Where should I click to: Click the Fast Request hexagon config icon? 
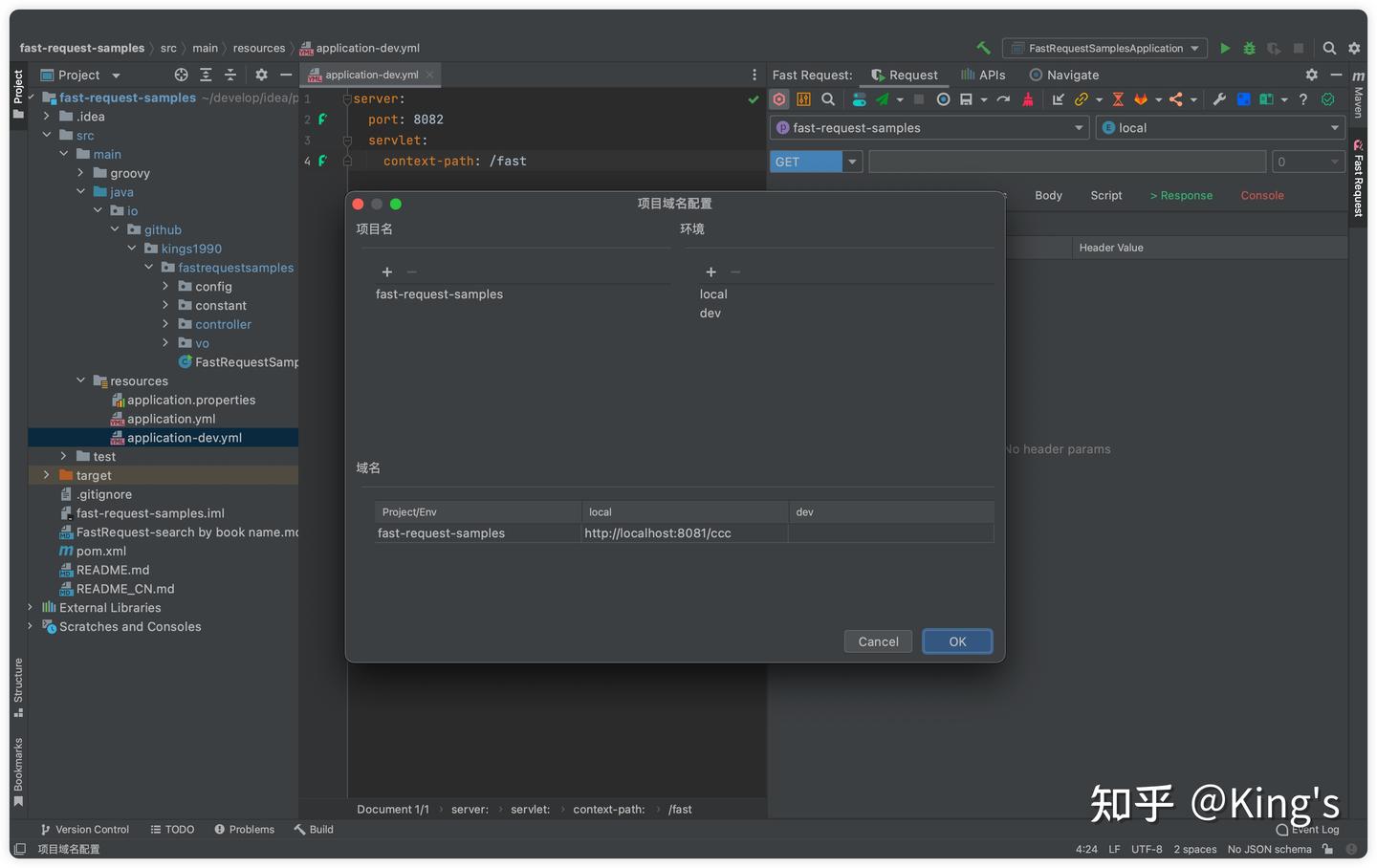click(779, 99)
